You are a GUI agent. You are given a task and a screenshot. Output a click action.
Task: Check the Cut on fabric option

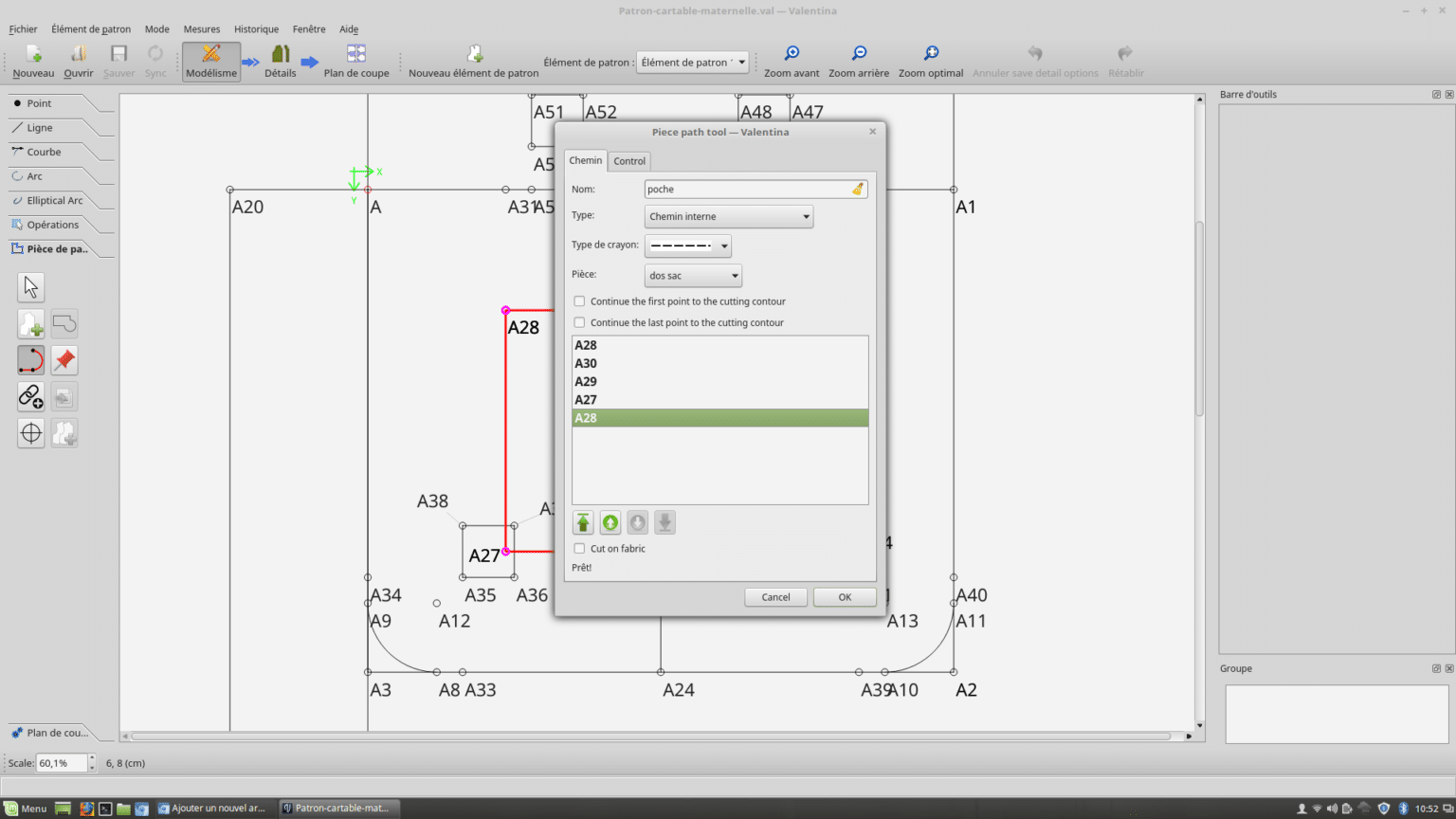point(579,549)
